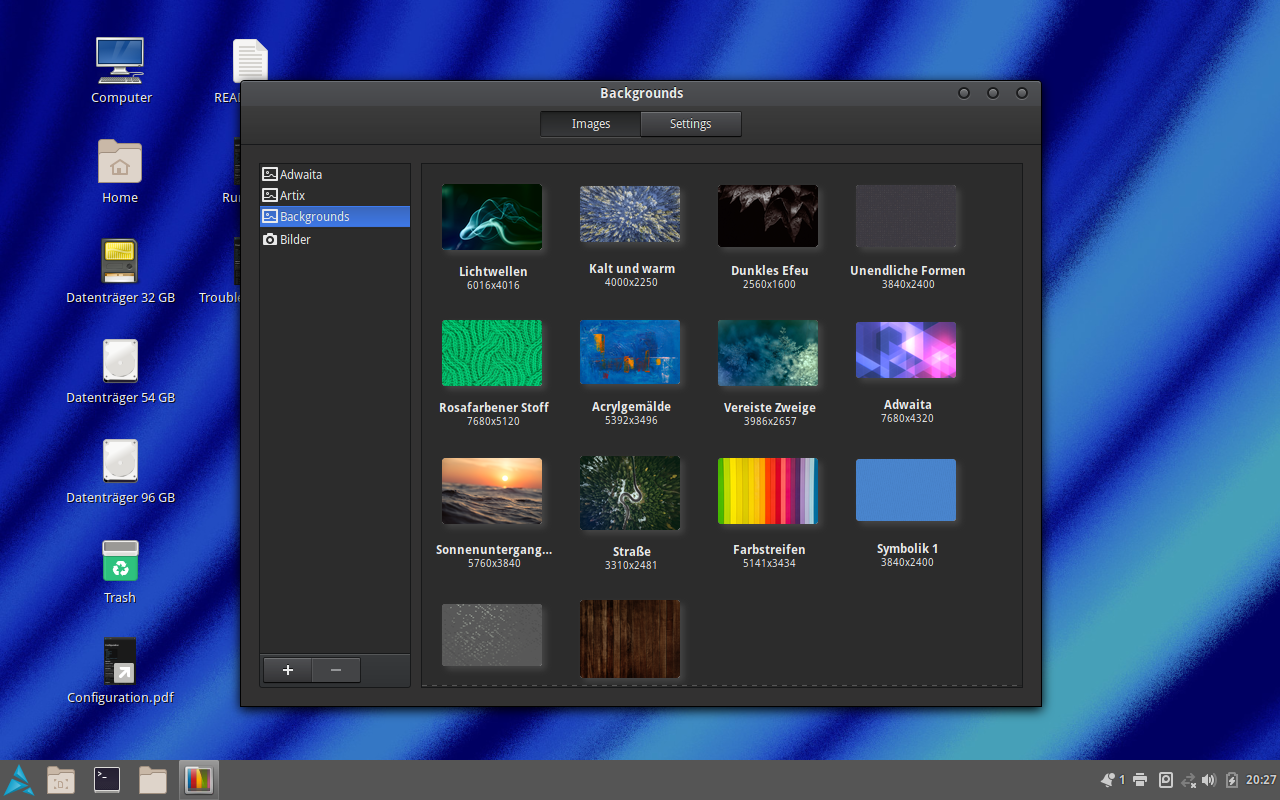The height and width of the screenshot is (800, 1280).
Task: Select the Unendliche Formen wallpaper thumbnail
Action: (906, 216)
